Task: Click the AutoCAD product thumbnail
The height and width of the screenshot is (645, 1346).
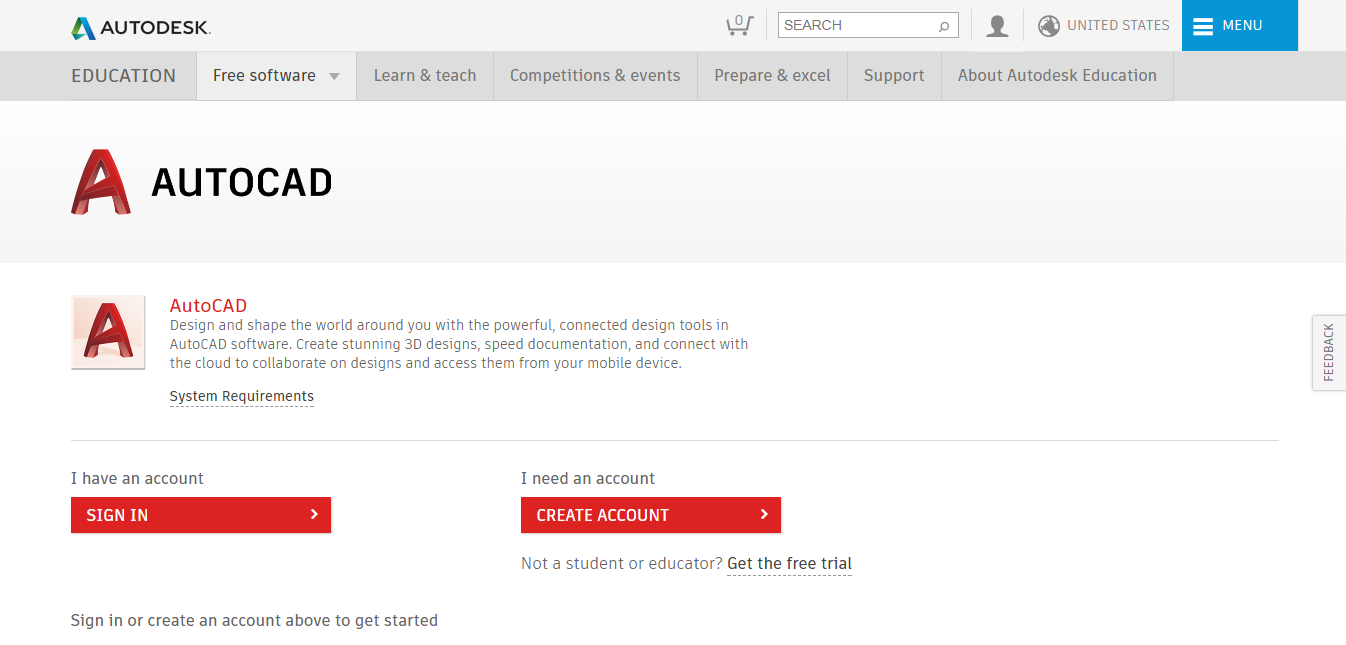Action: point(109,333)
